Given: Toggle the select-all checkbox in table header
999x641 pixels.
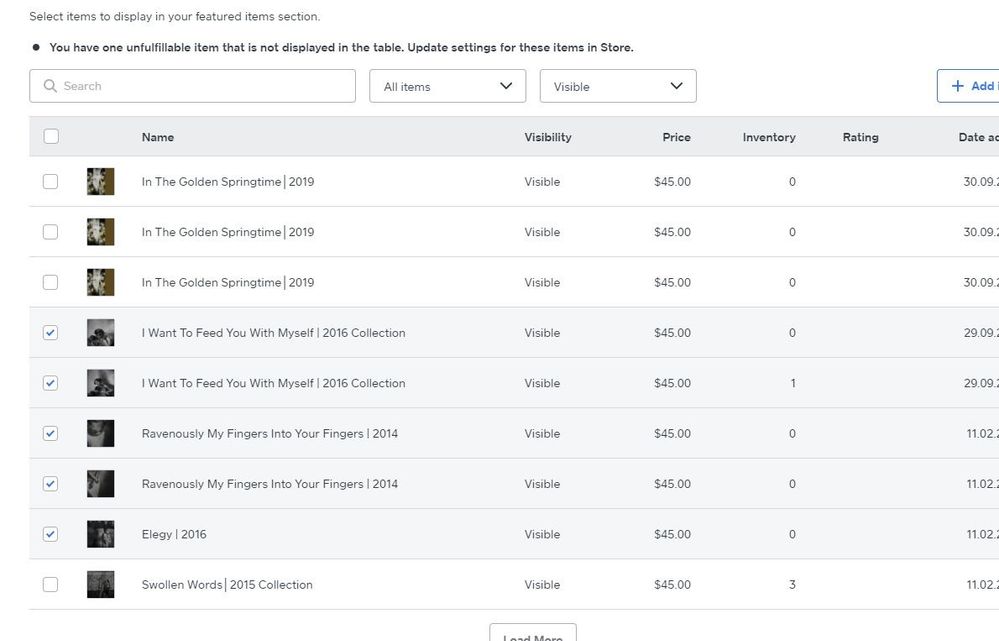Looking at the screenshot, I should pos(51,137).
